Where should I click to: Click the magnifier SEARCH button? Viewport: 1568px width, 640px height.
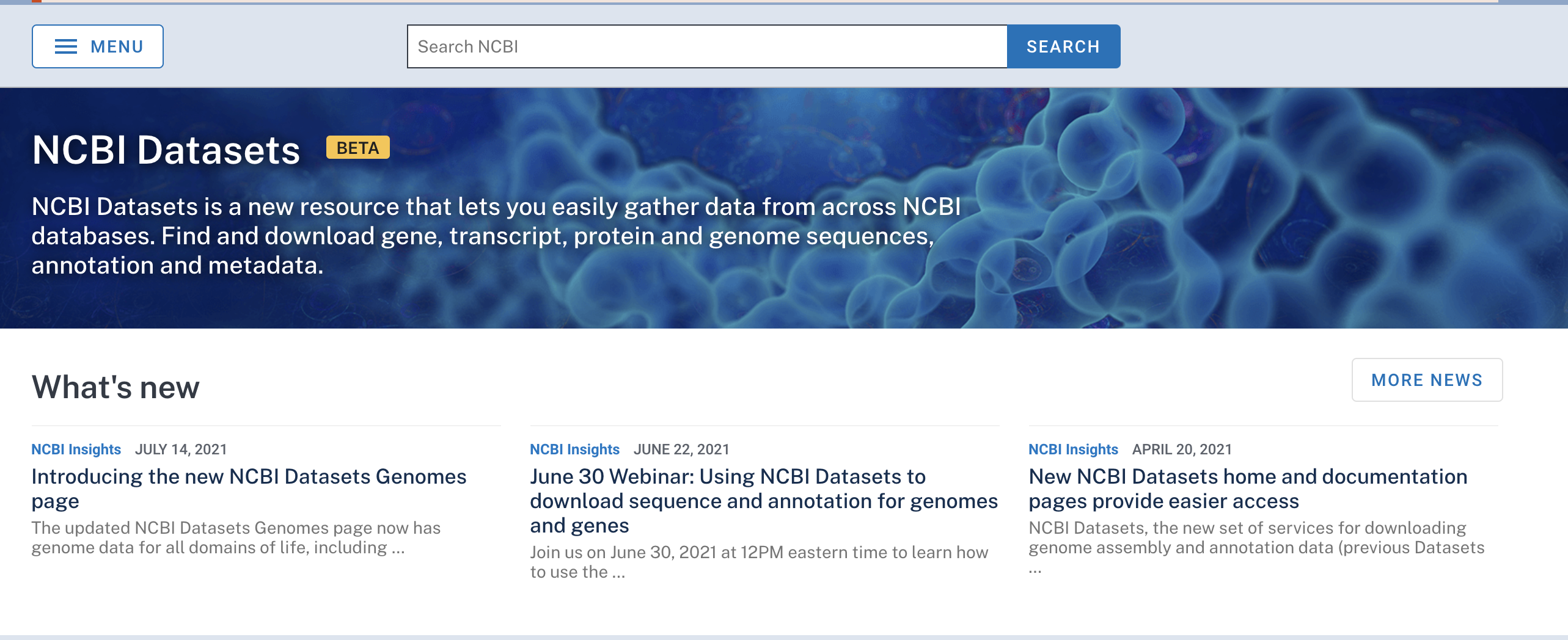[x=1062, y=46]
